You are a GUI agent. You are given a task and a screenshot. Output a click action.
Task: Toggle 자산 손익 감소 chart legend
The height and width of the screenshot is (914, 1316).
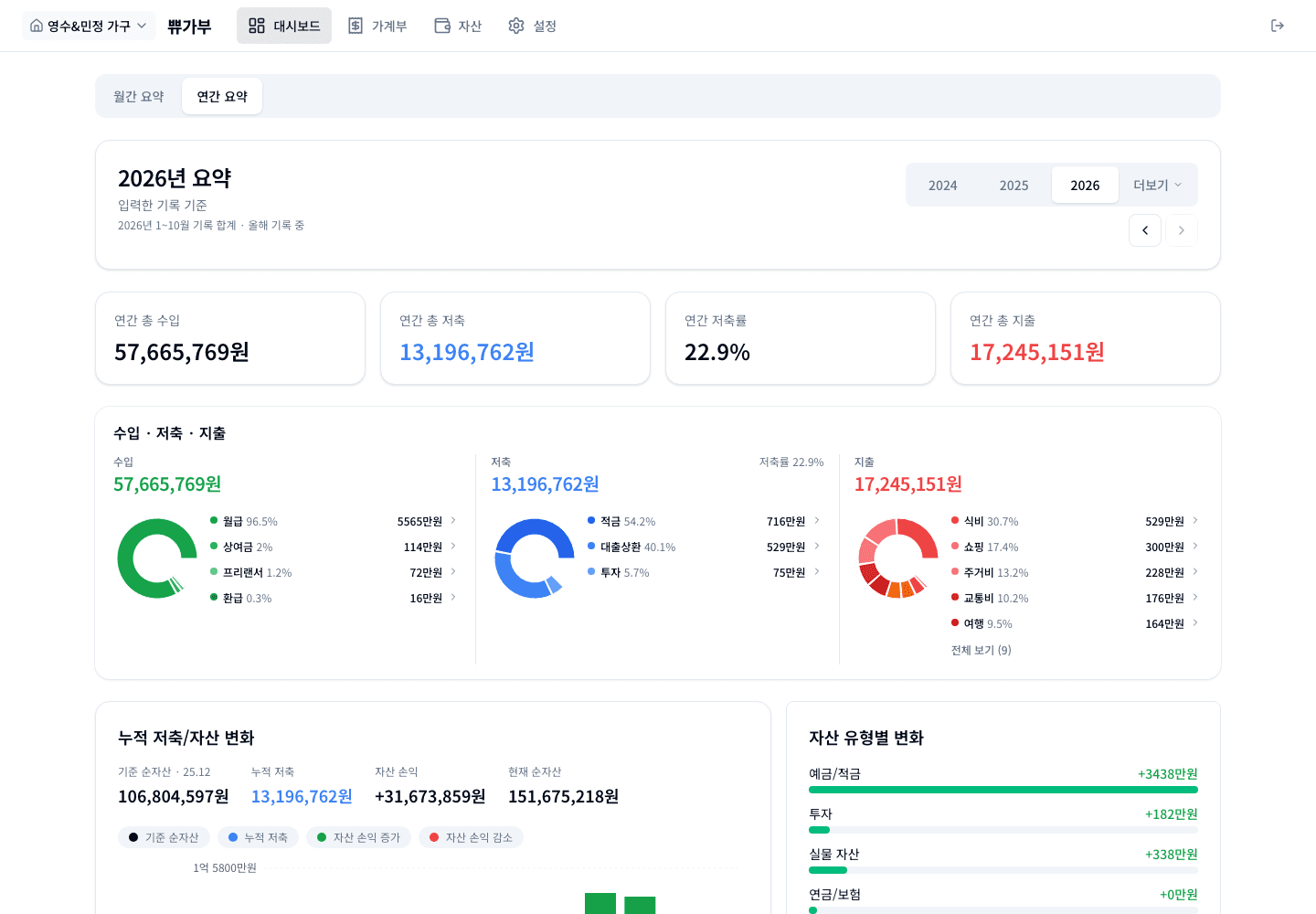click(471, 837)
